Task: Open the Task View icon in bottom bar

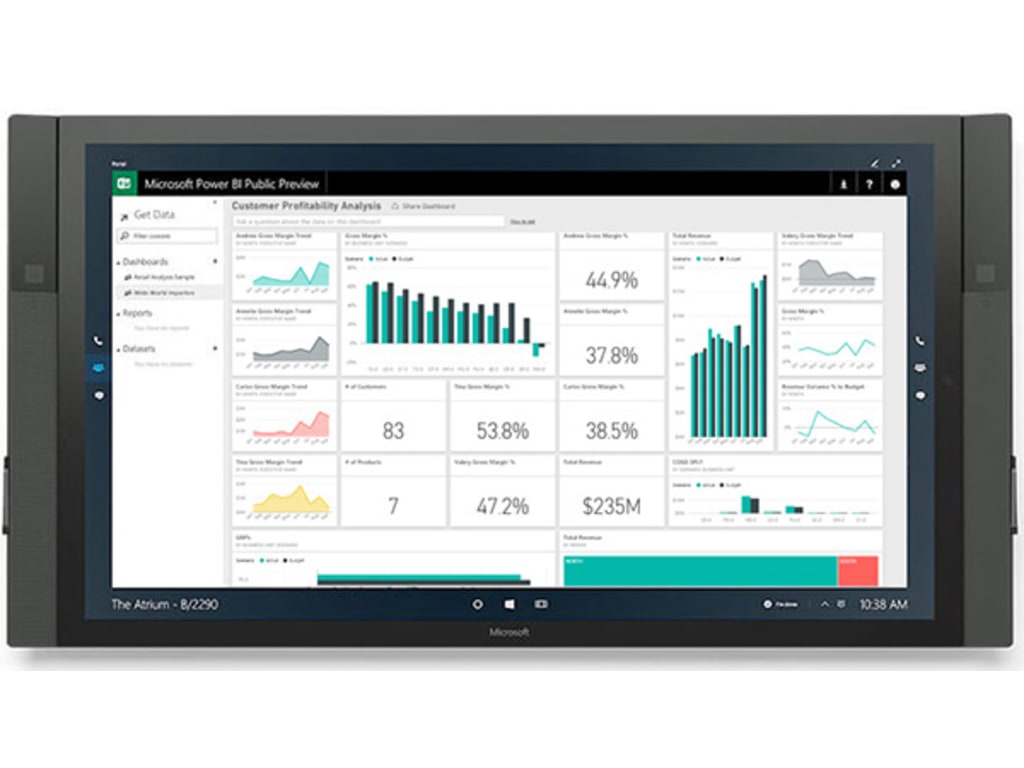Action: [541, 604]
